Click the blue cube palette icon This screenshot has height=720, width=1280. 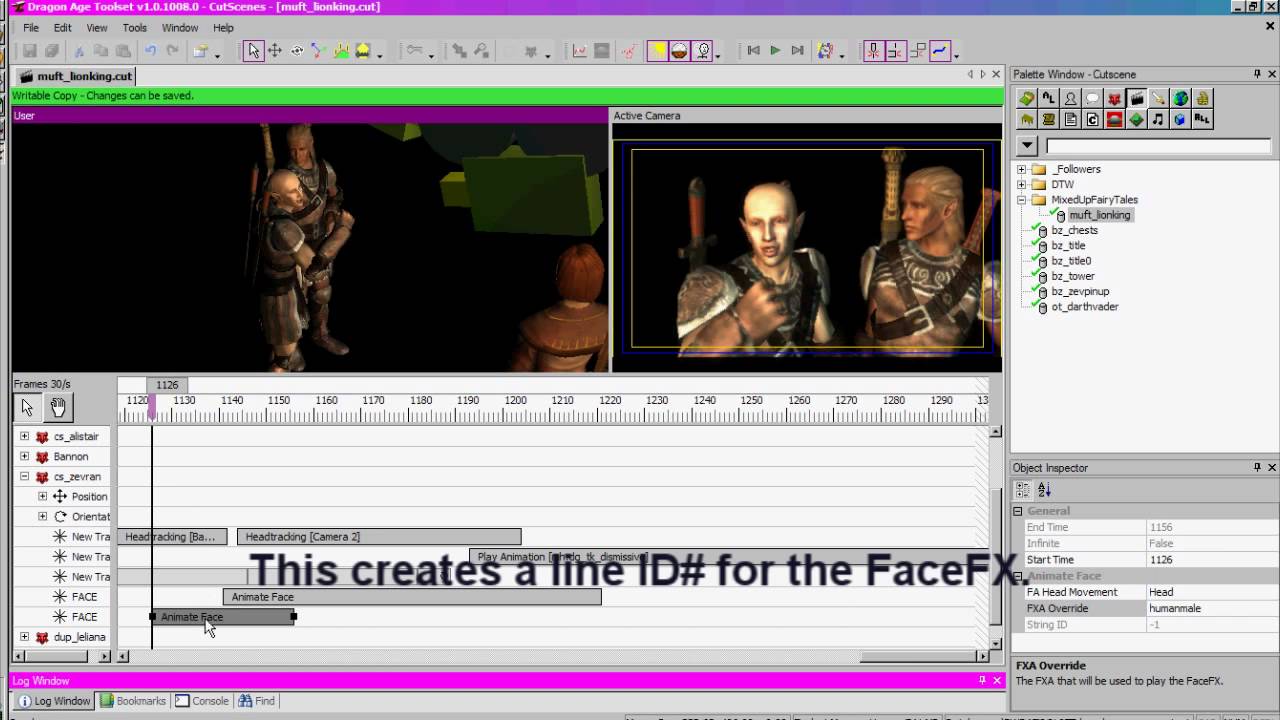tap(1180, 119)
